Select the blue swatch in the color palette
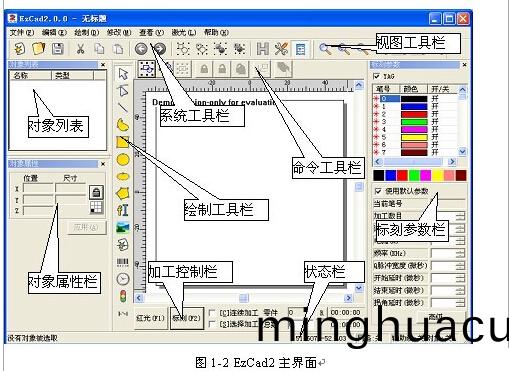Viewport: 509px width, 371px height. [390, 175]
